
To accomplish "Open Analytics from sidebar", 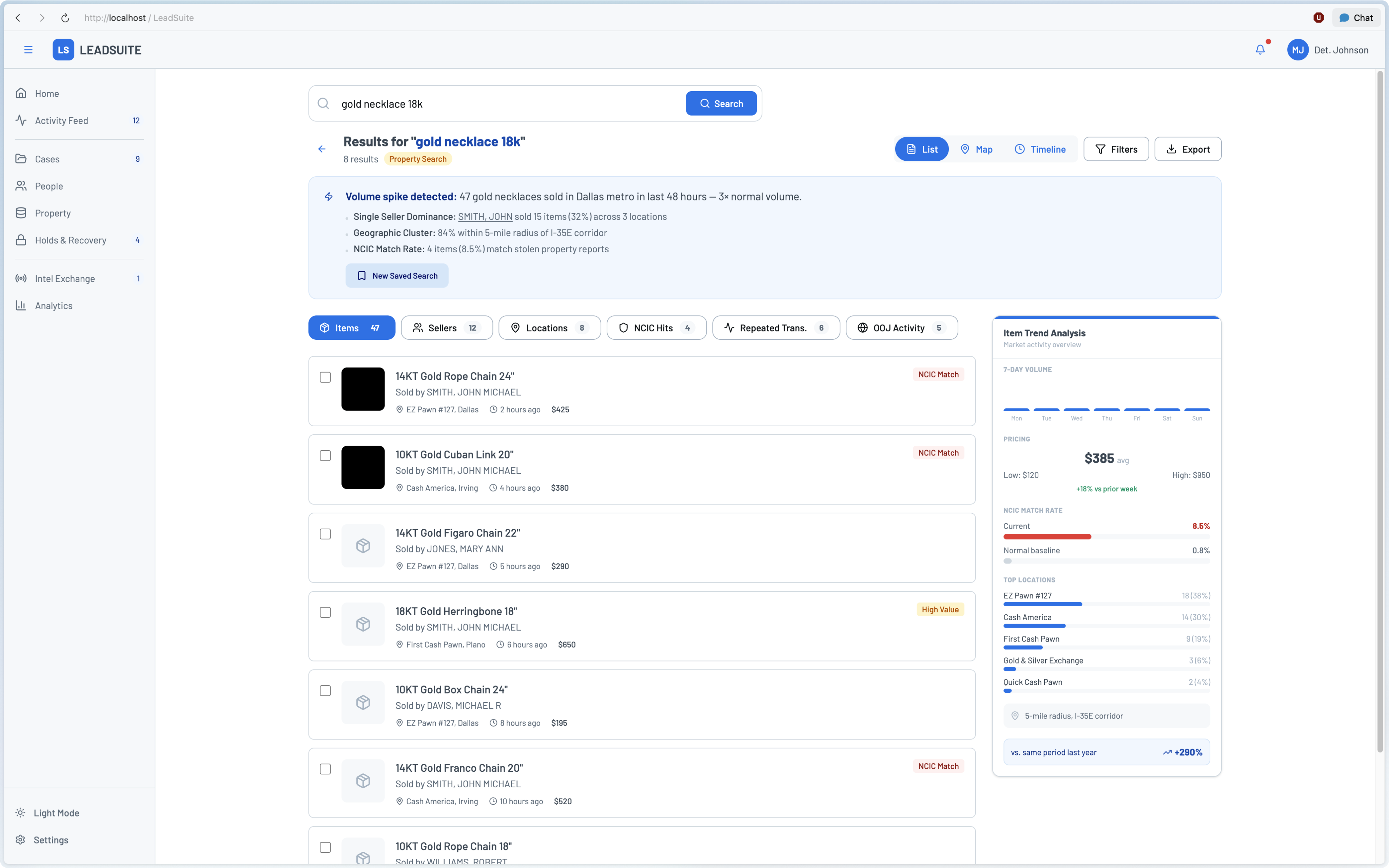I will 53,305.
